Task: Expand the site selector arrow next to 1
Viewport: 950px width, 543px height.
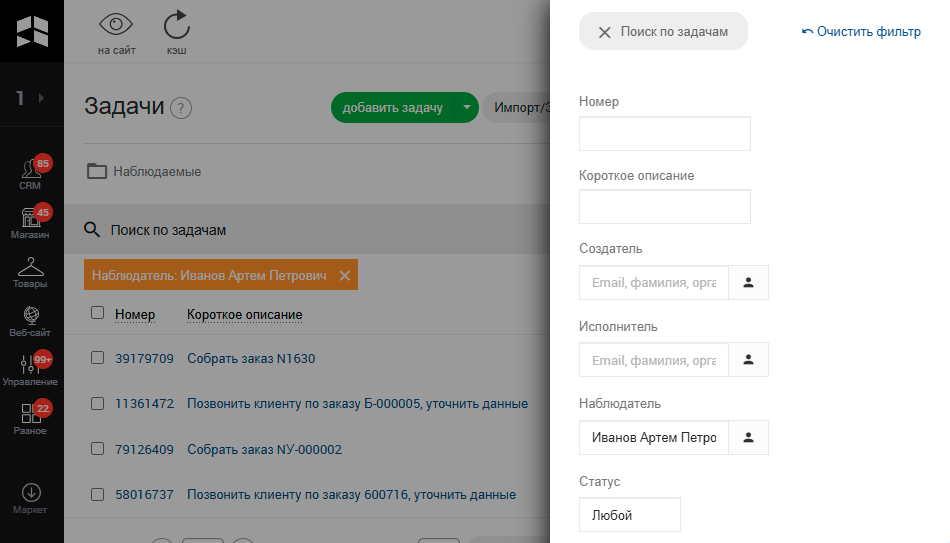Action: tap(41, 98)
